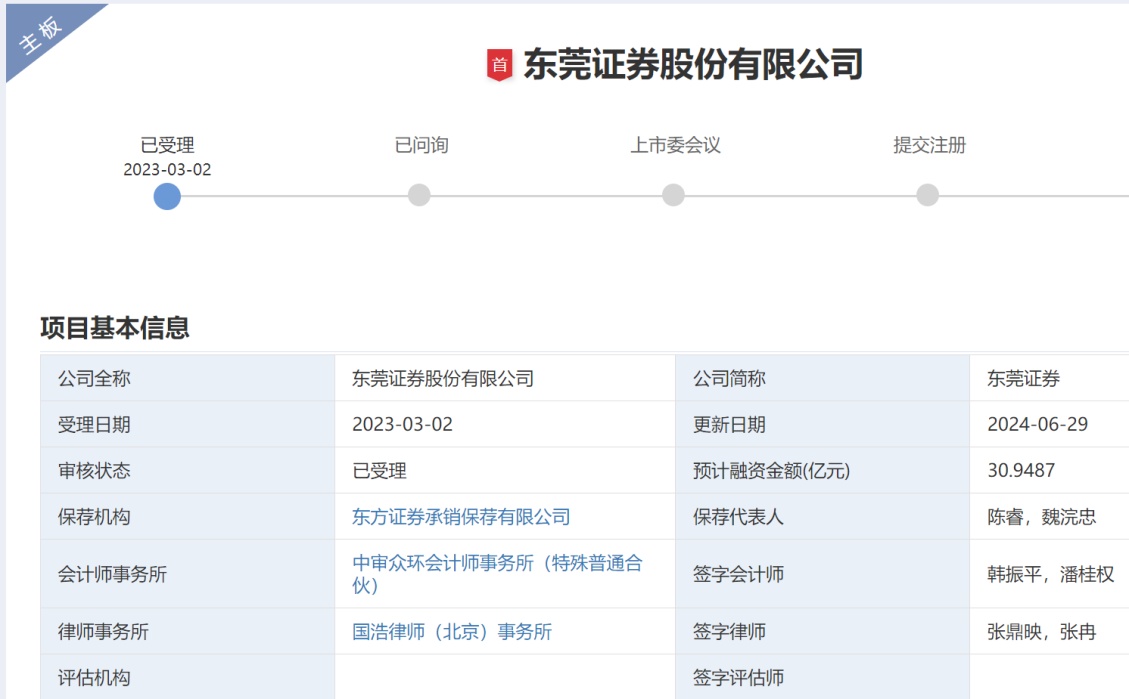Click the 签字律师 field label

point(729,632)
